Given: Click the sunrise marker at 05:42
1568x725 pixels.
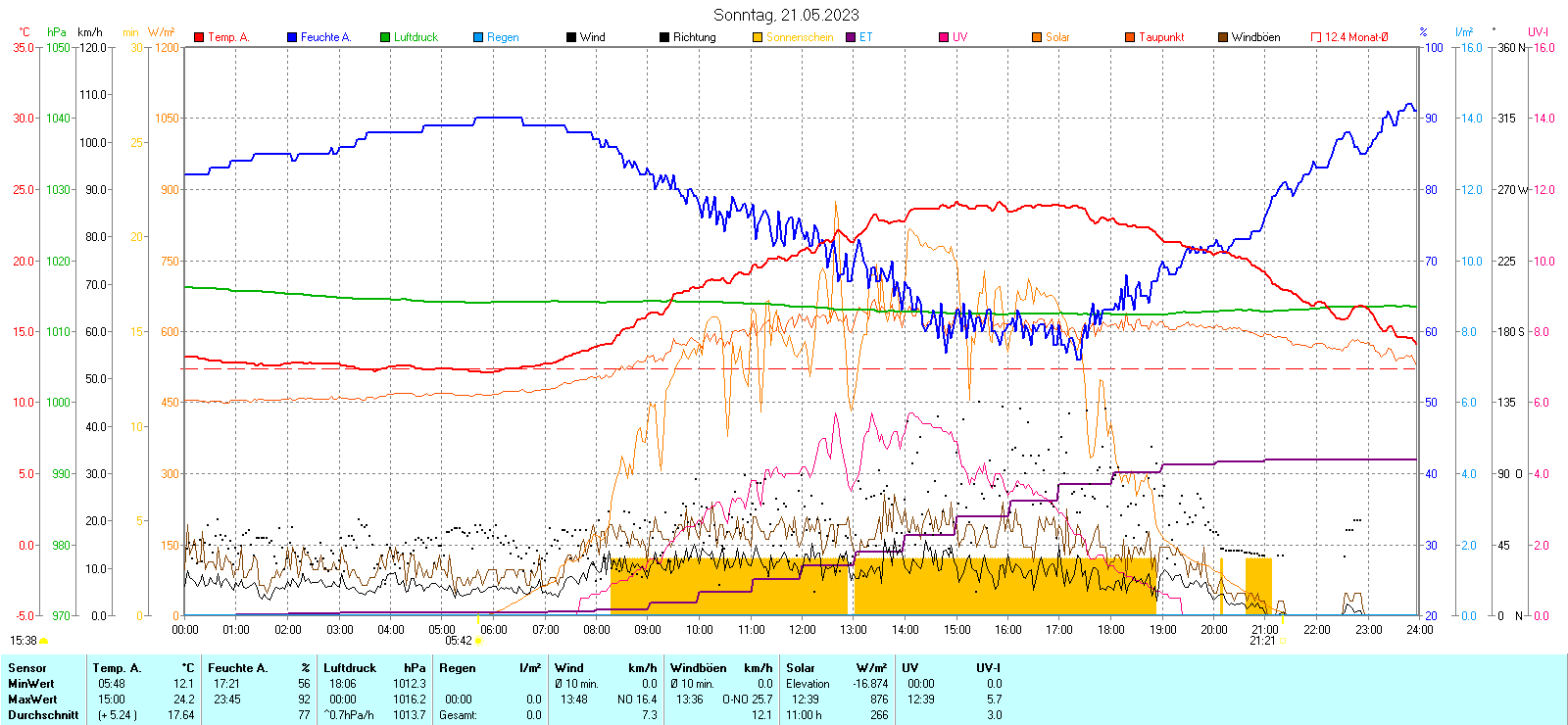Looking at the screenshot, I should pyautogui.click(x=478, y=641).
